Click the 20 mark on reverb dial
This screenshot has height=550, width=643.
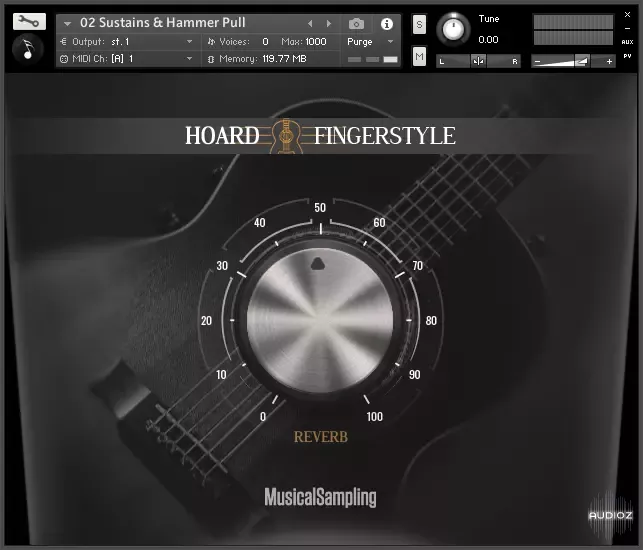[206, 320]
